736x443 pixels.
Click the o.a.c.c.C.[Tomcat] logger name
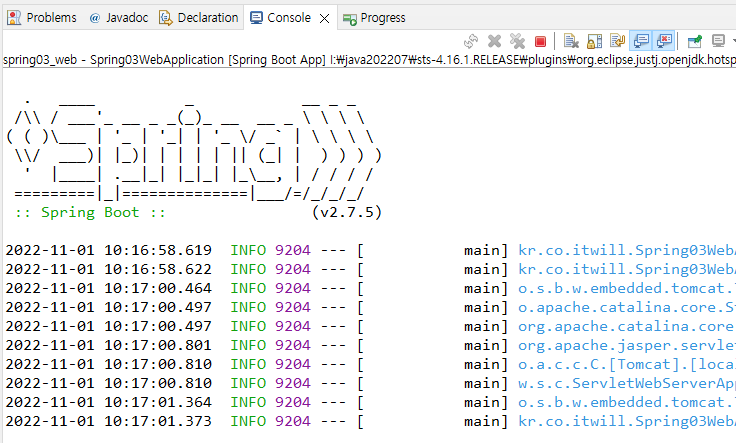point(627,364)
